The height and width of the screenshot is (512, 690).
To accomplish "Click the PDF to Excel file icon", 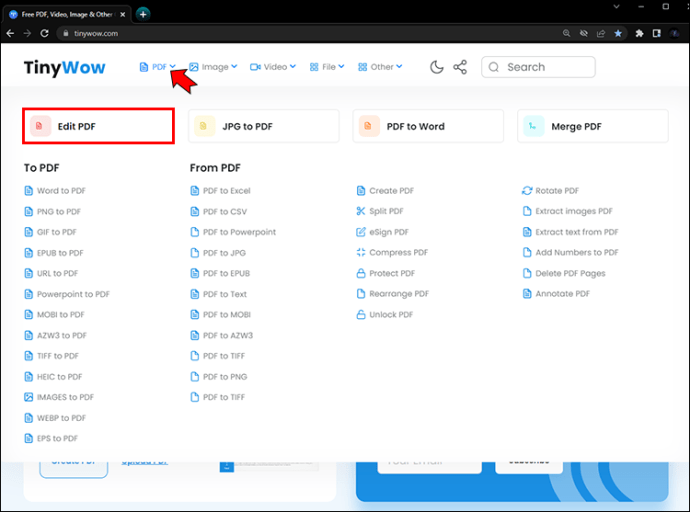I will click(x=195, y=191).
